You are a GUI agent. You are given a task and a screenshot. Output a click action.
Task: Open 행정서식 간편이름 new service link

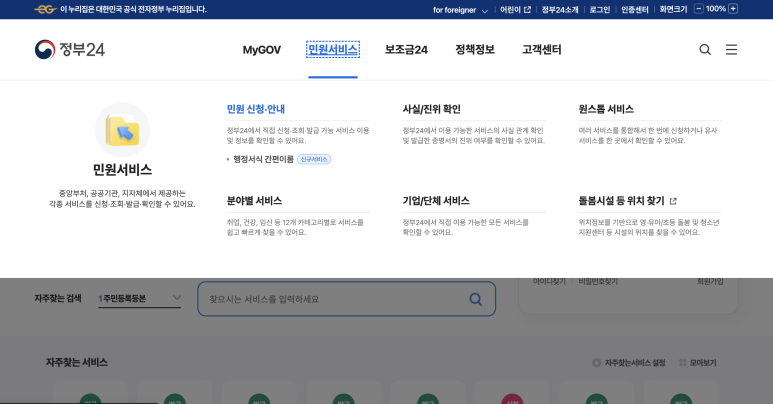[263, 159]
